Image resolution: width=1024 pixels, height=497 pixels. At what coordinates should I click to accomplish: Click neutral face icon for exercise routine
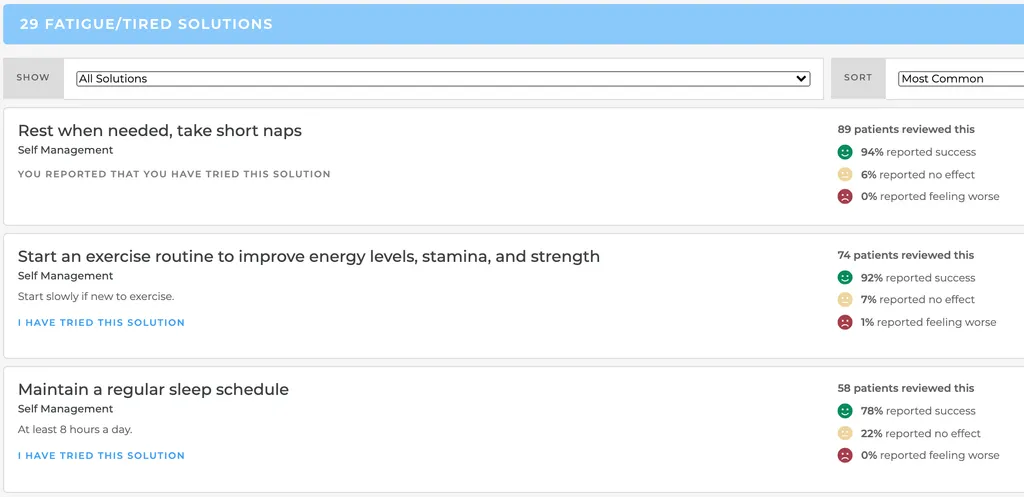coord(845,300)
